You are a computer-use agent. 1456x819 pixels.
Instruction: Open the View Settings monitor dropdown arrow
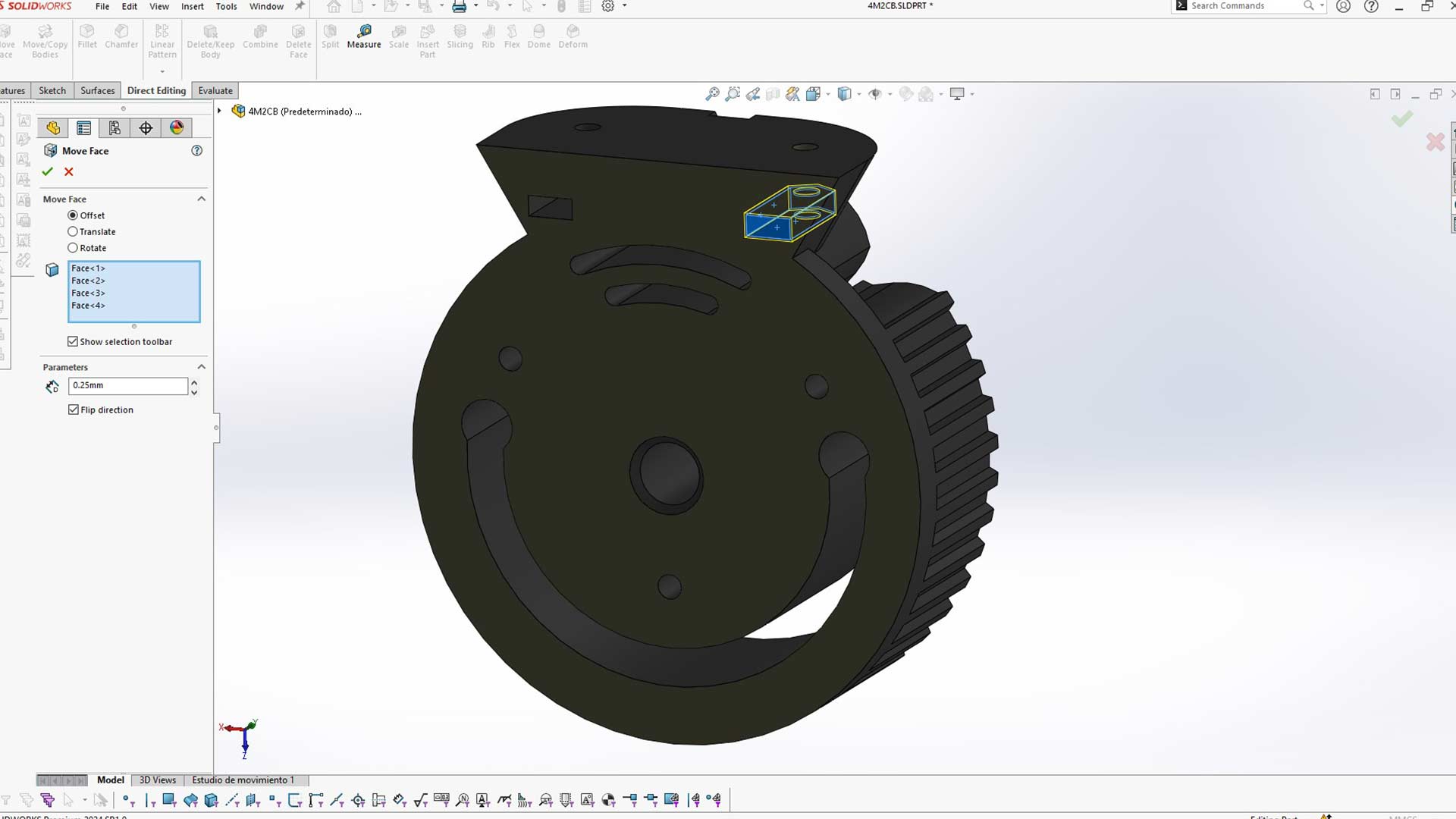972,94
